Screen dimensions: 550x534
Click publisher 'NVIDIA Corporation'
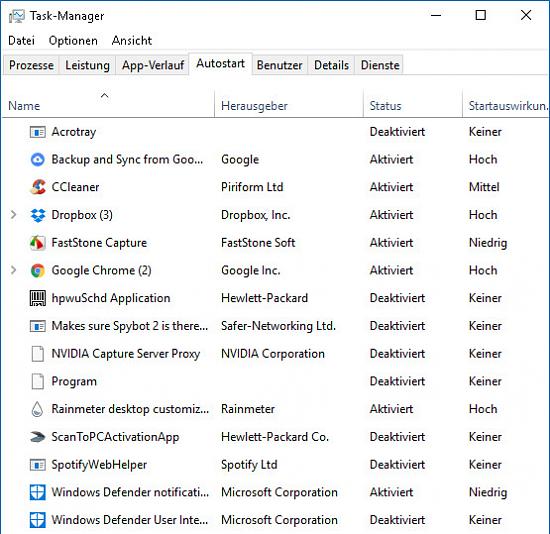point(273,354)
